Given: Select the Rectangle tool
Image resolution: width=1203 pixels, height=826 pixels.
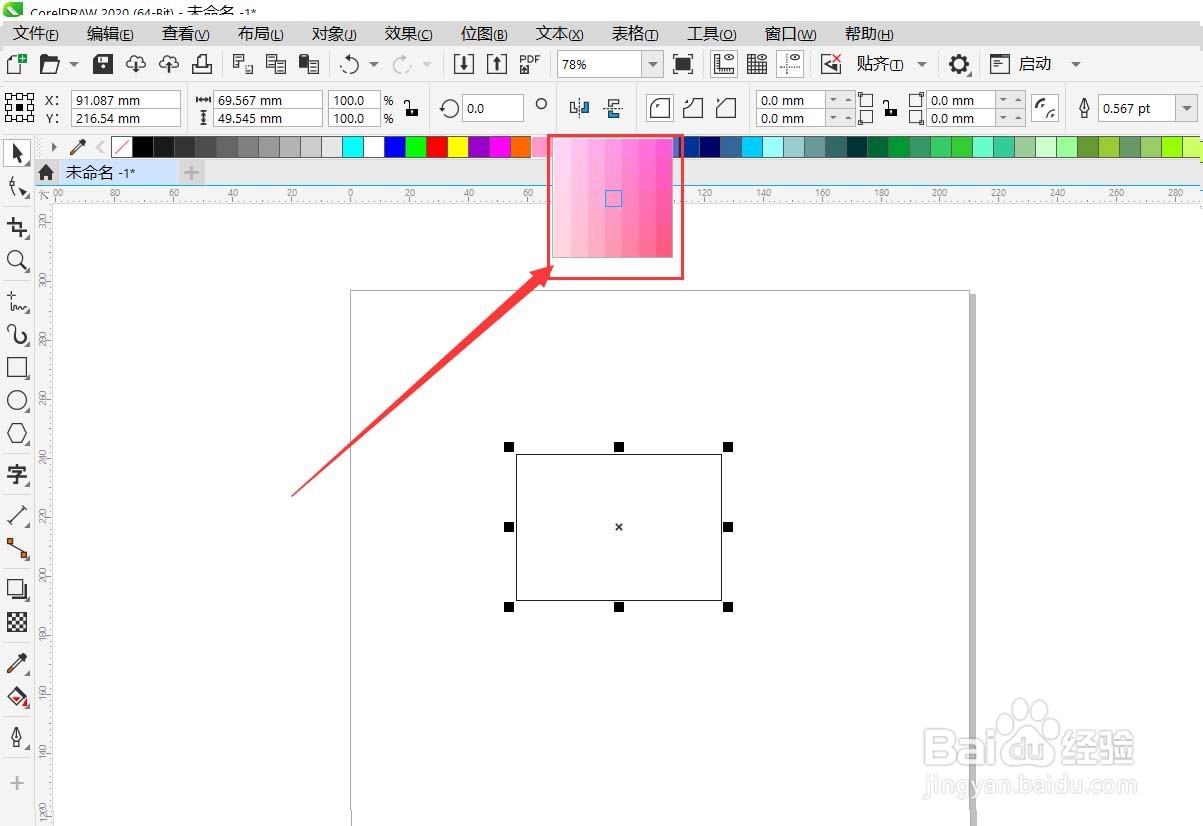Looking at the screenshot, I should click(x=17, y=367).
